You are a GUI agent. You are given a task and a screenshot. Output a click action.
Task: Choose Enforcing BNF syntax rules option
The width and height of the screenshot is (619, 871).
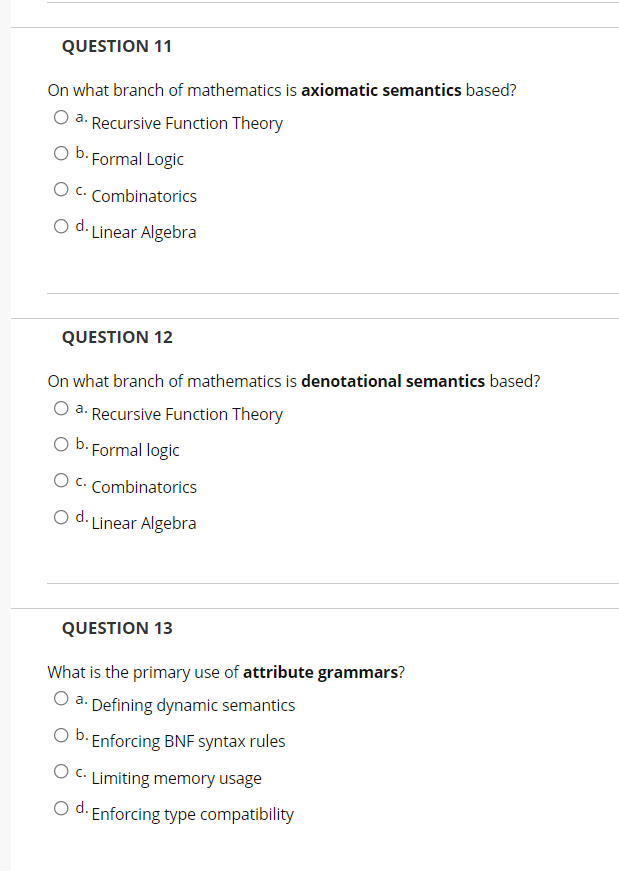click(61, 735)
